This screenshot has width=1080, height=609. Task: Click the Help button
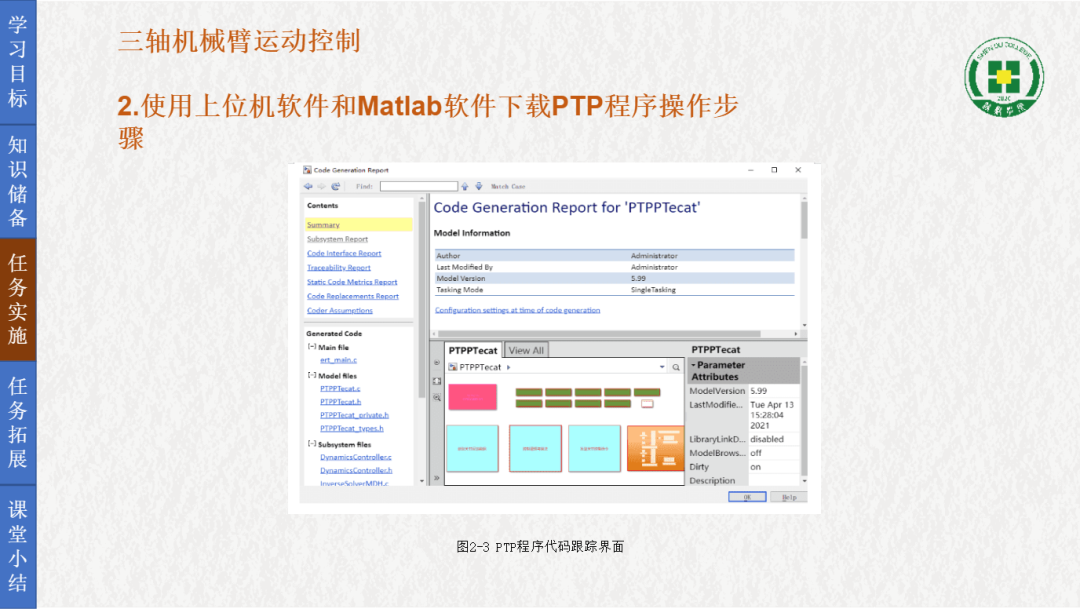tap(789, 497)
